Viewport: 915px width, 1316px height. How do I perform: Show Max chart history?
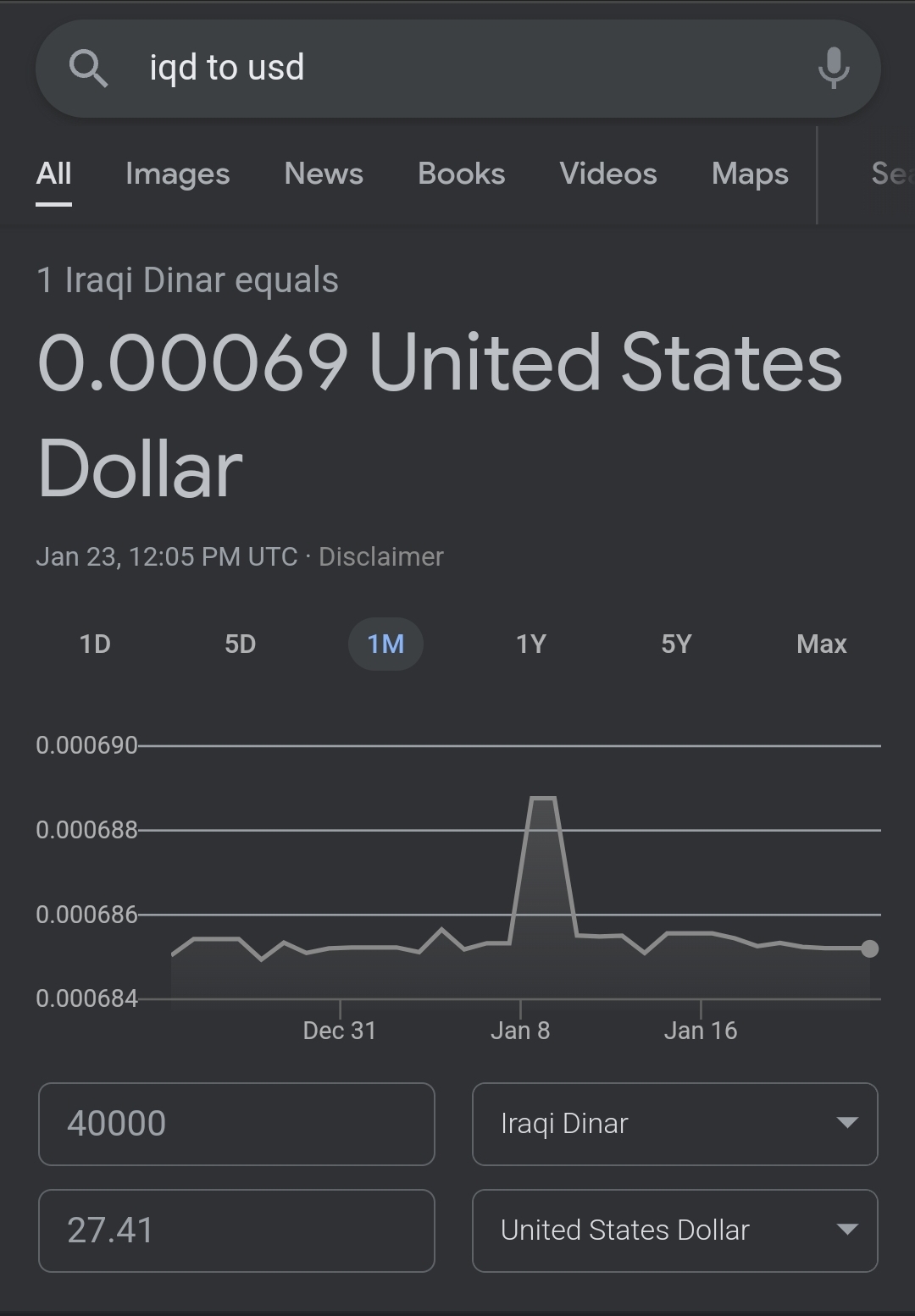tap(821, 644)
